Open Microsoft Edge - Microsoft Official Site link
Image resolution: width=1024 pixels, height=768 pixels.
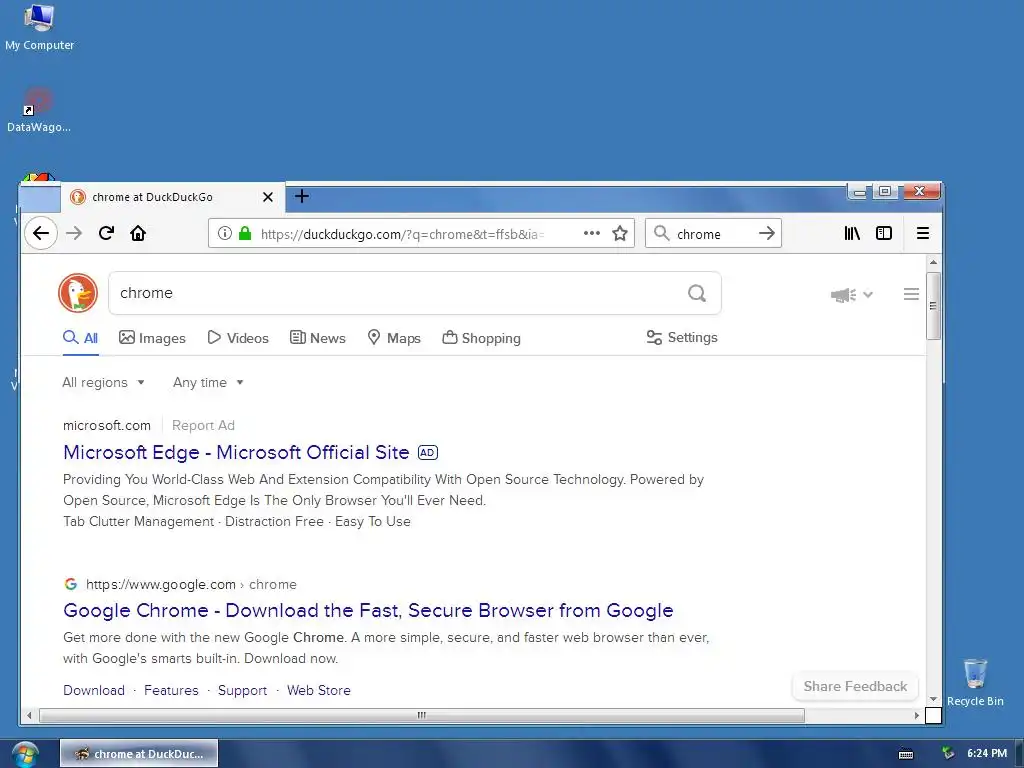pos(236,452)
